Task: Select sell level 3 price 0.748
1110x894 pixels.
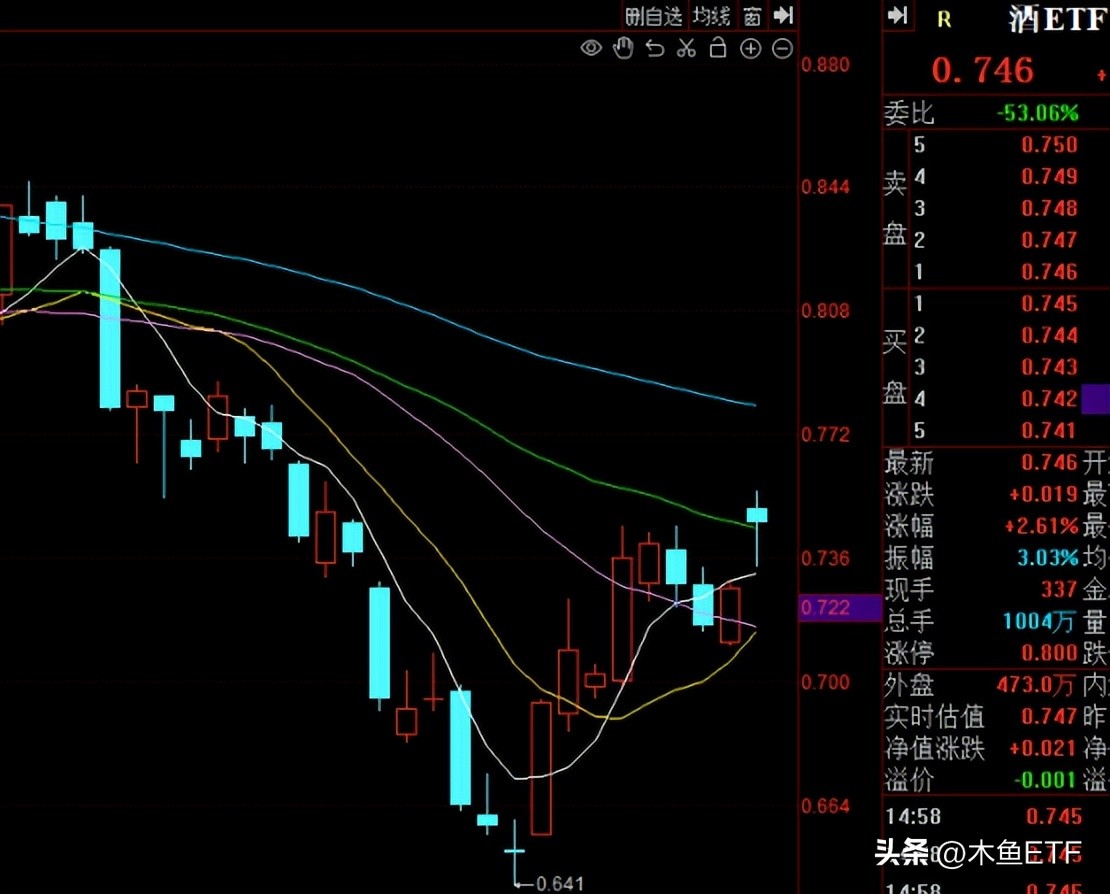Action: click(1049, 208)
